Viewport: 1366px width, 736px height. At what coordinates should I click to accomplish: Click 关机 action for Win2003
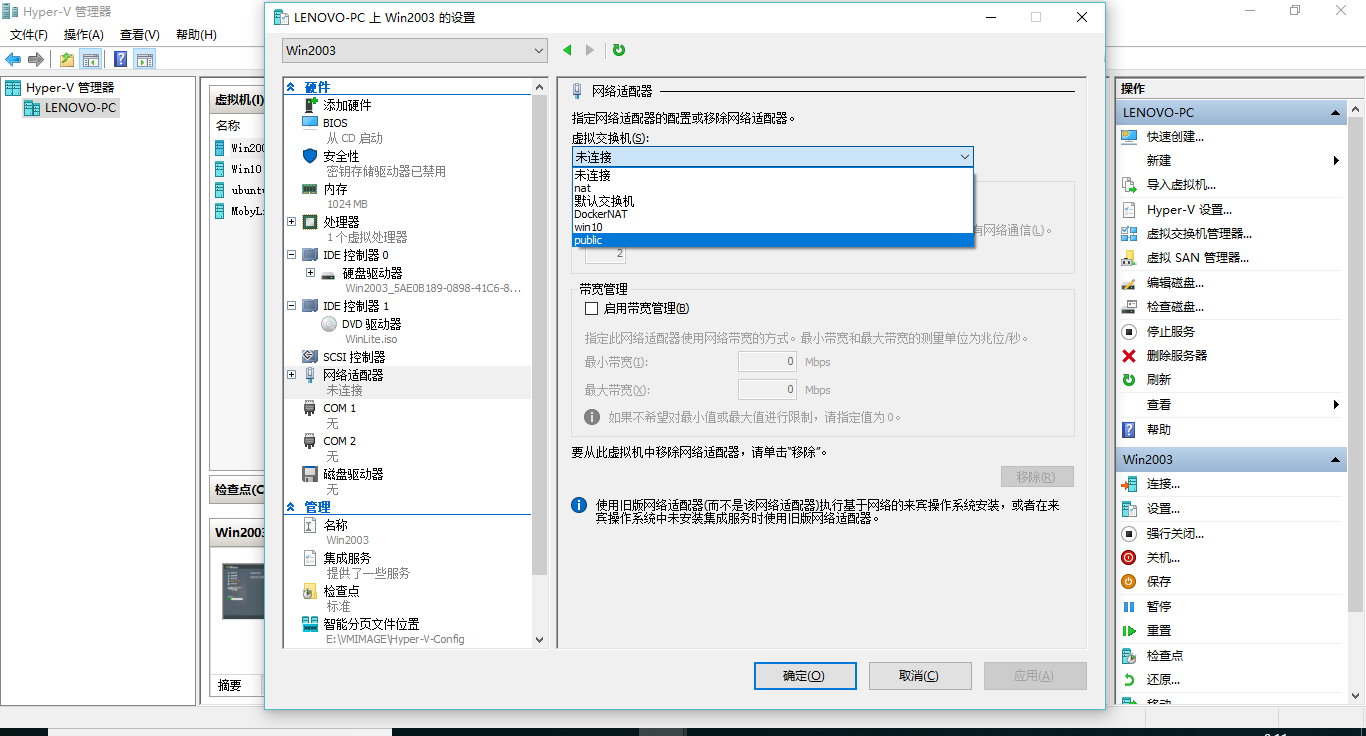point(1163,558)
